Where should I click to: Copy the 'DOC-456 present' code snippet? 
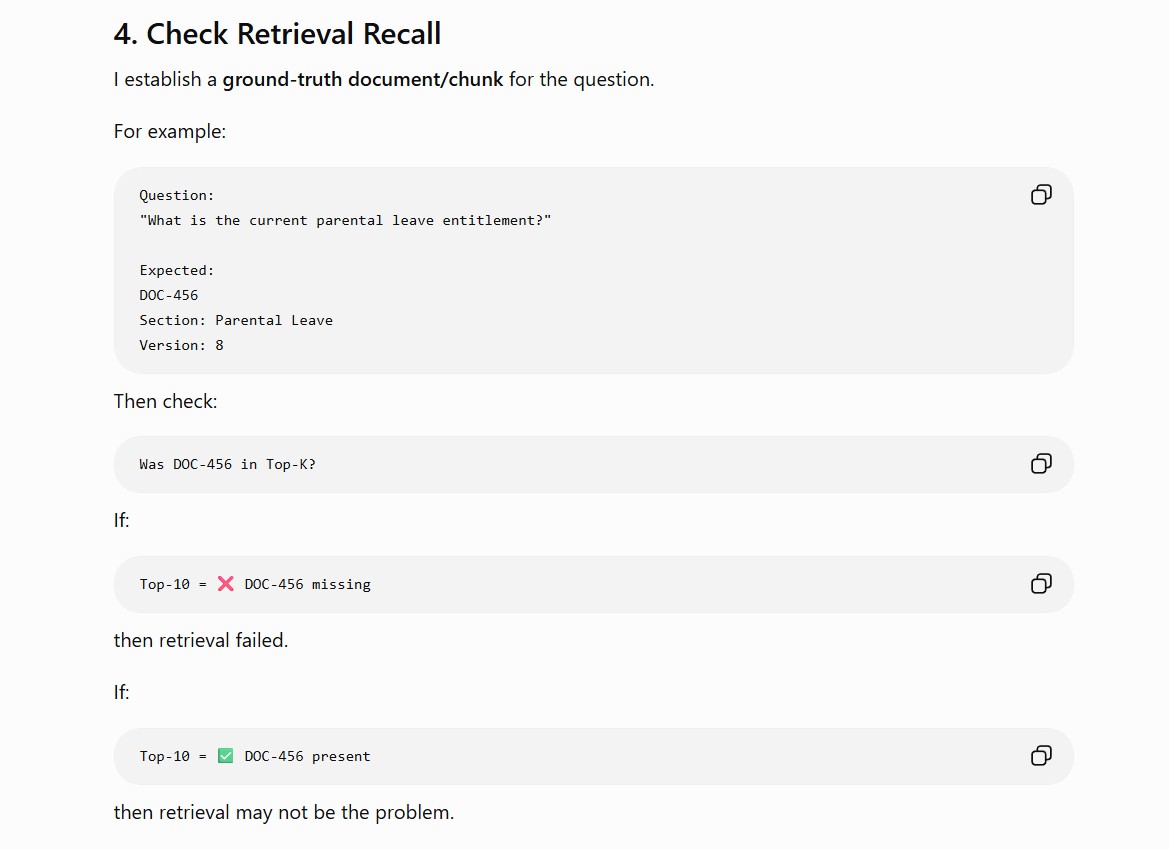click(x=1041, y=757)
